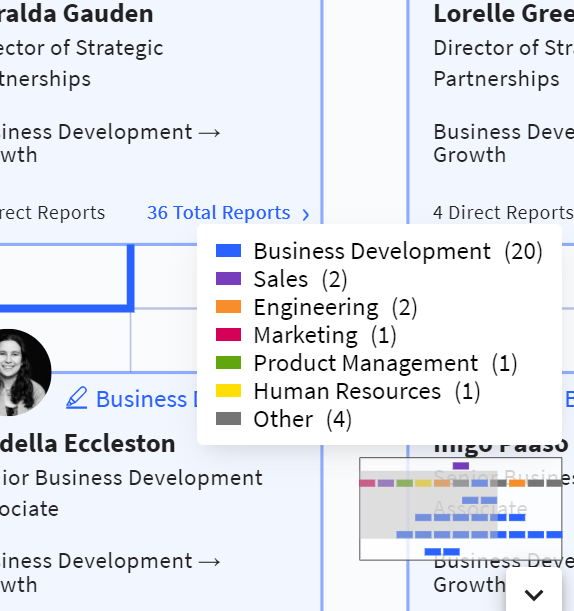Image resolution: width=574 pixels, height=611 pixels.
Task: Click the yellow Human Resources legend swatch
Action: coord(228,390)
